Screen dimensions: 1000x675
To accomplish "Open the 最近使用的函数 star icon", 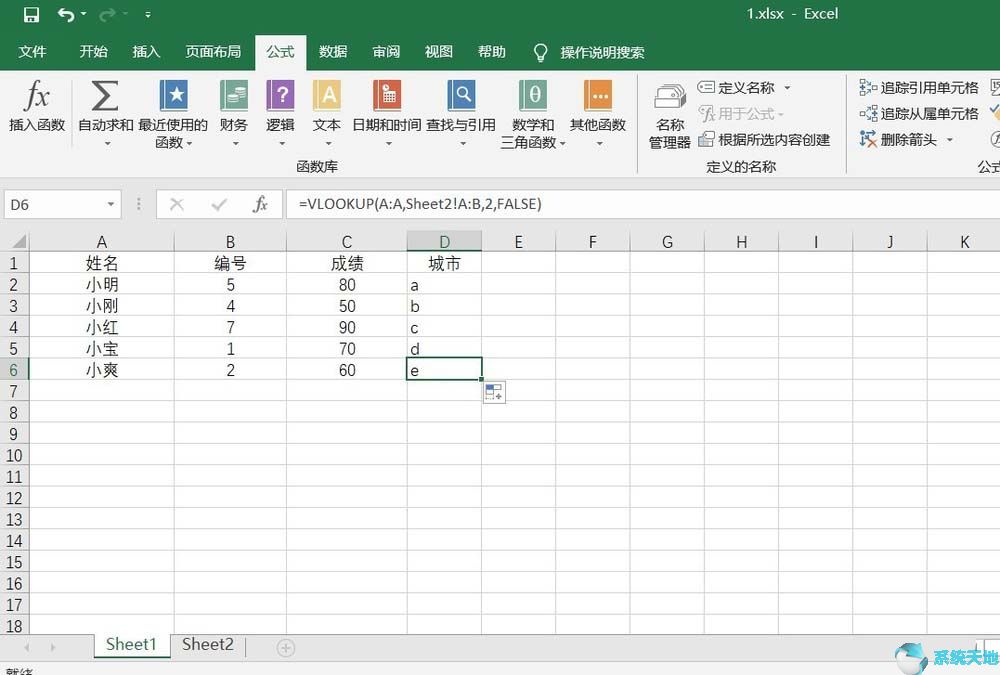I will [173, 96].
